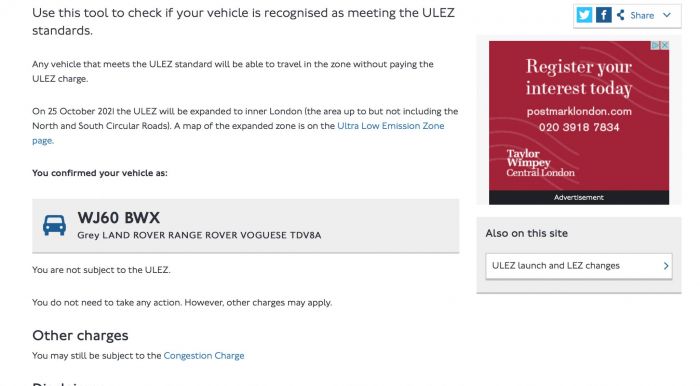Click the Also on this site heading

click(526, 233)
